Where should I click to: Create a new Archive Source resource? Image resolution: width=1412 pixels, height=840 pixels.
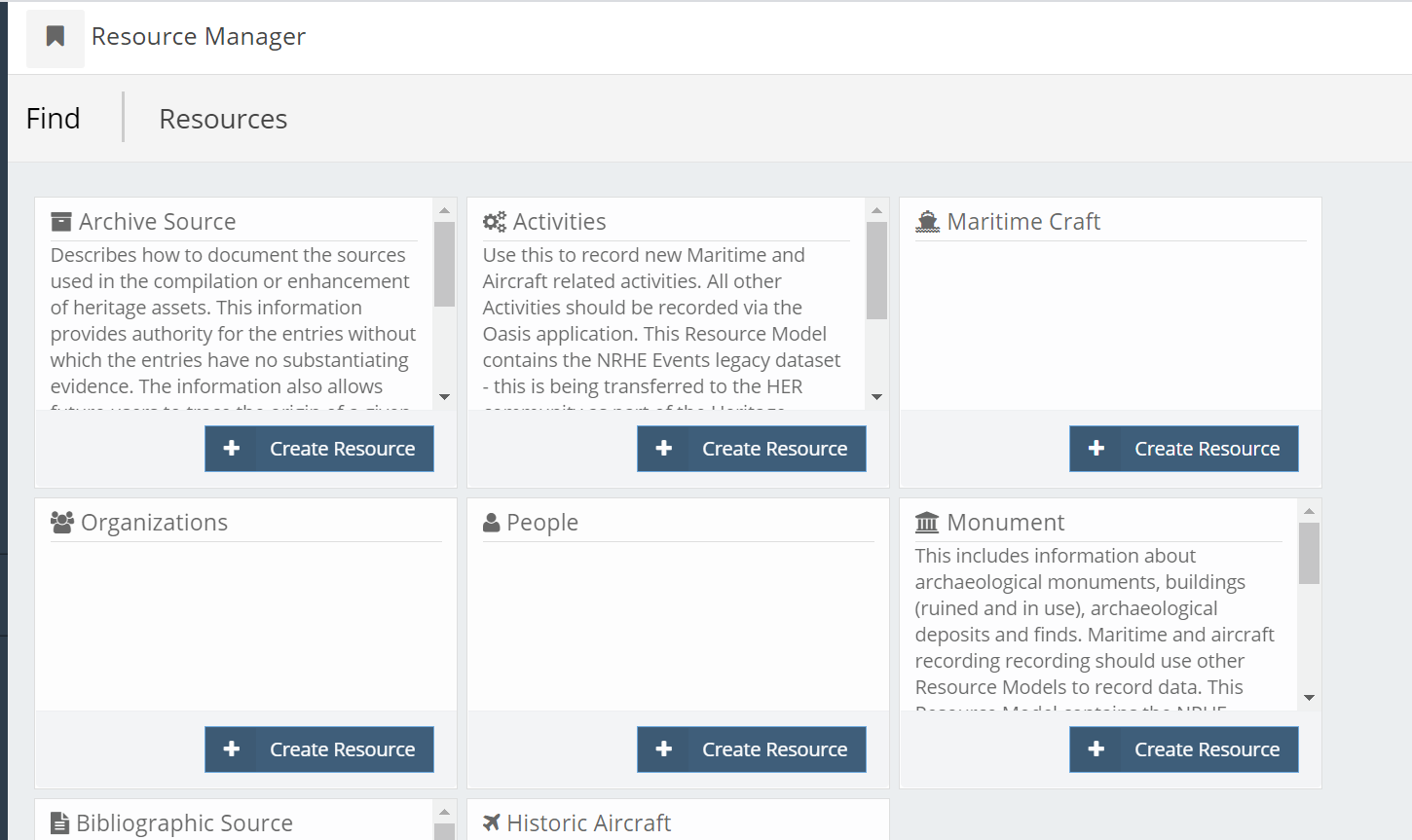[x=318, y=448]
